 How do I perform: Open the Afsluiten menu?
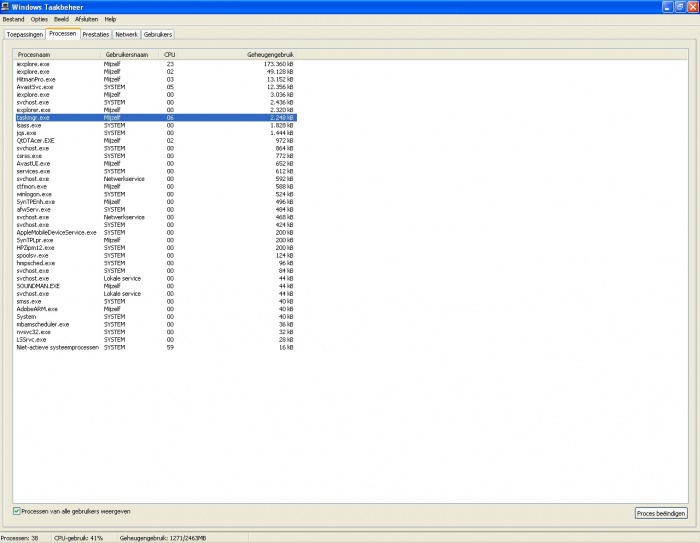click(87, 19)
